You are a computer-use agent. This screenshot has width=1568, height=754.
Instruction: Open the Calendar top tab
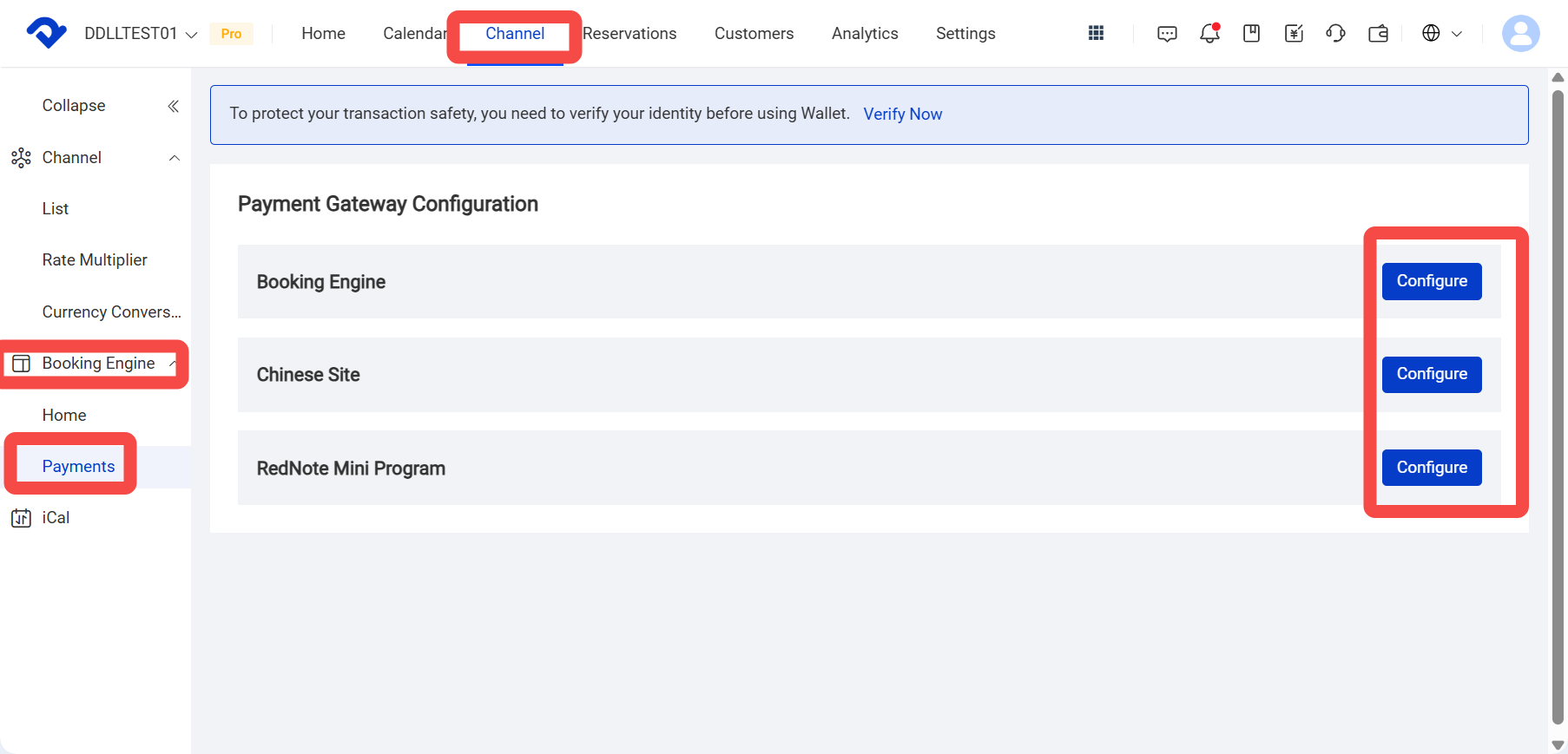click(415, 33)
